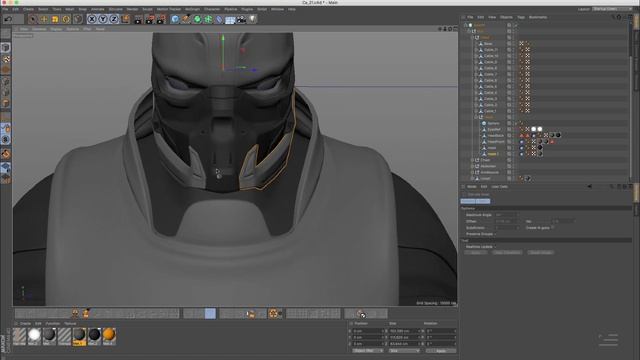Image resolution: width=640 pixels, height=360 pixels.
Task: Select the Mask.1 object in Object Manager
Action: 493,154
